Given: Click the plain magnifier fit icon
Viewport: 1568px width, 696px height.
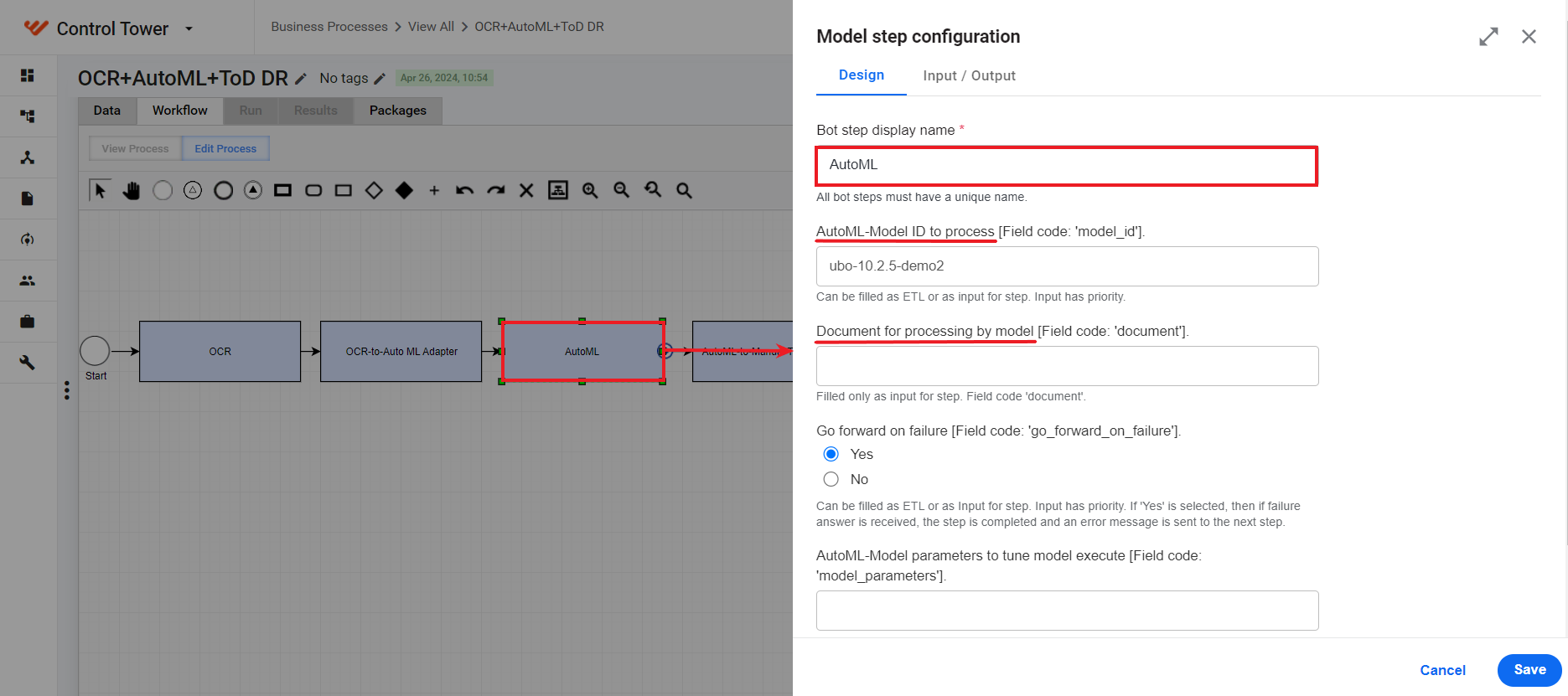Looking at the screenshot, I should coord(684,190).
